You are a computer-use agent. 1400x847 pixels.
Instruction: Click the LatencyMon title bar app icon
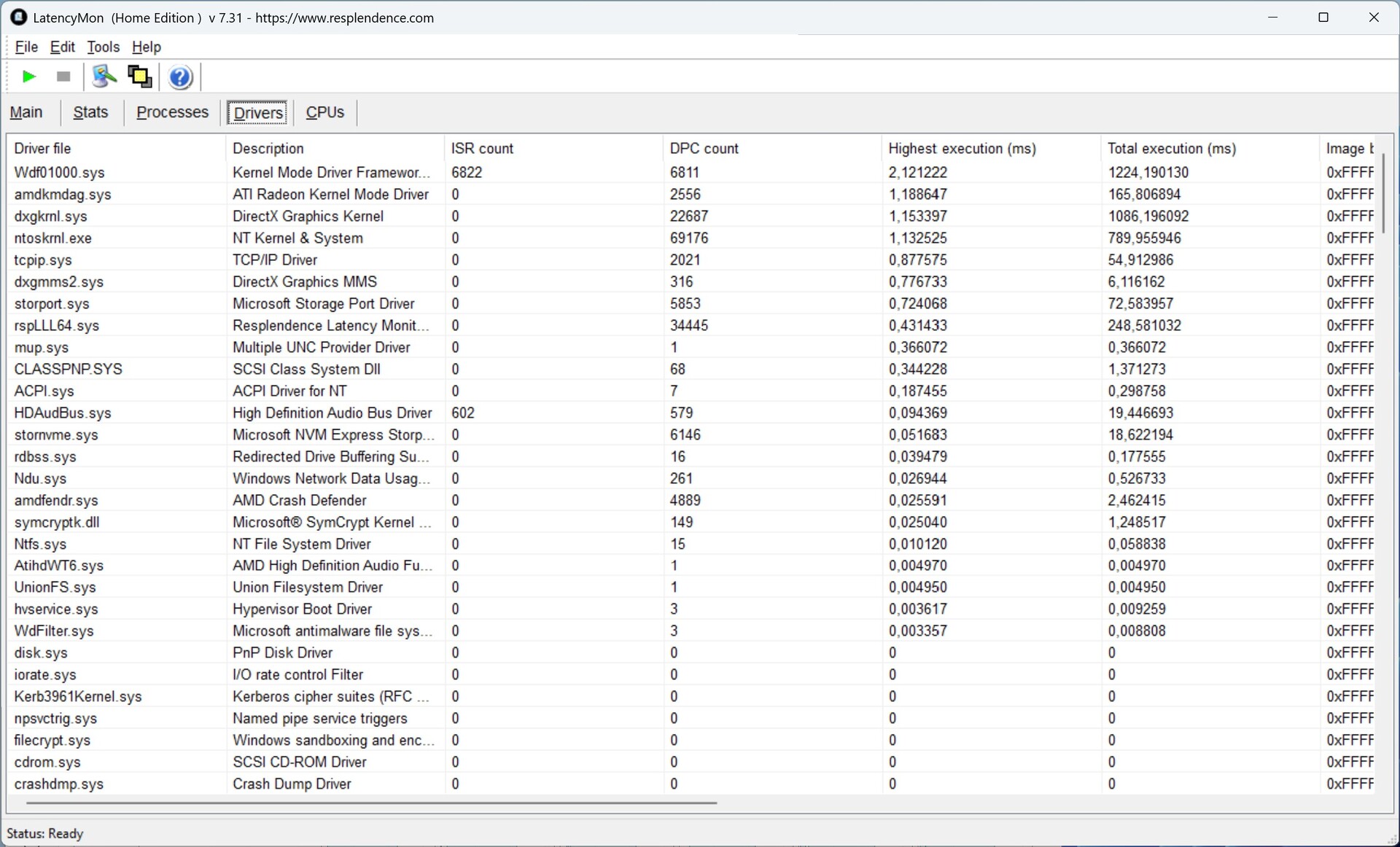[x=18, y=17]
